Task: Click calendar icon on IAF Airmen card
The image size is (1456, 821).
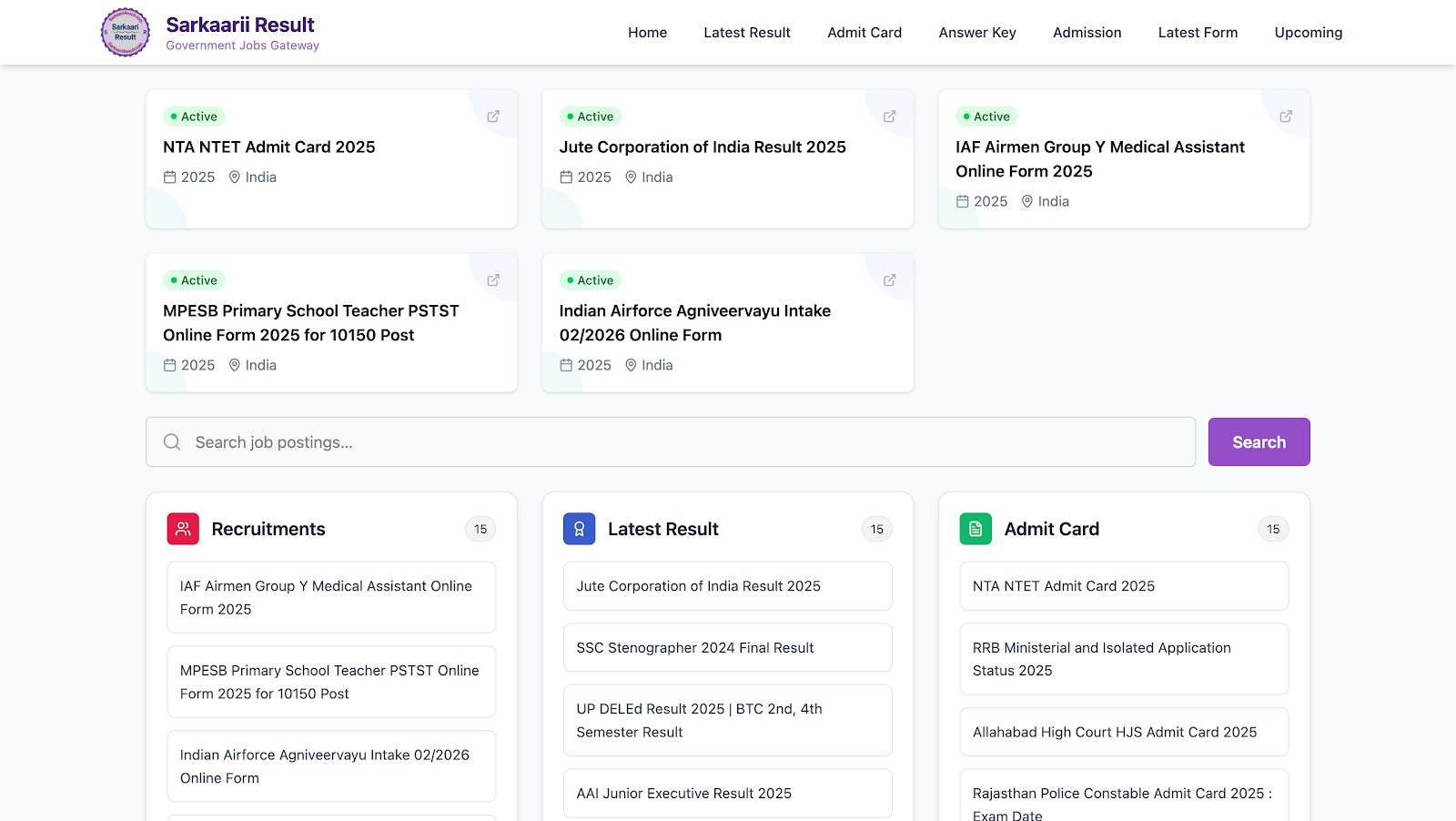Action: tap(963, 201)
